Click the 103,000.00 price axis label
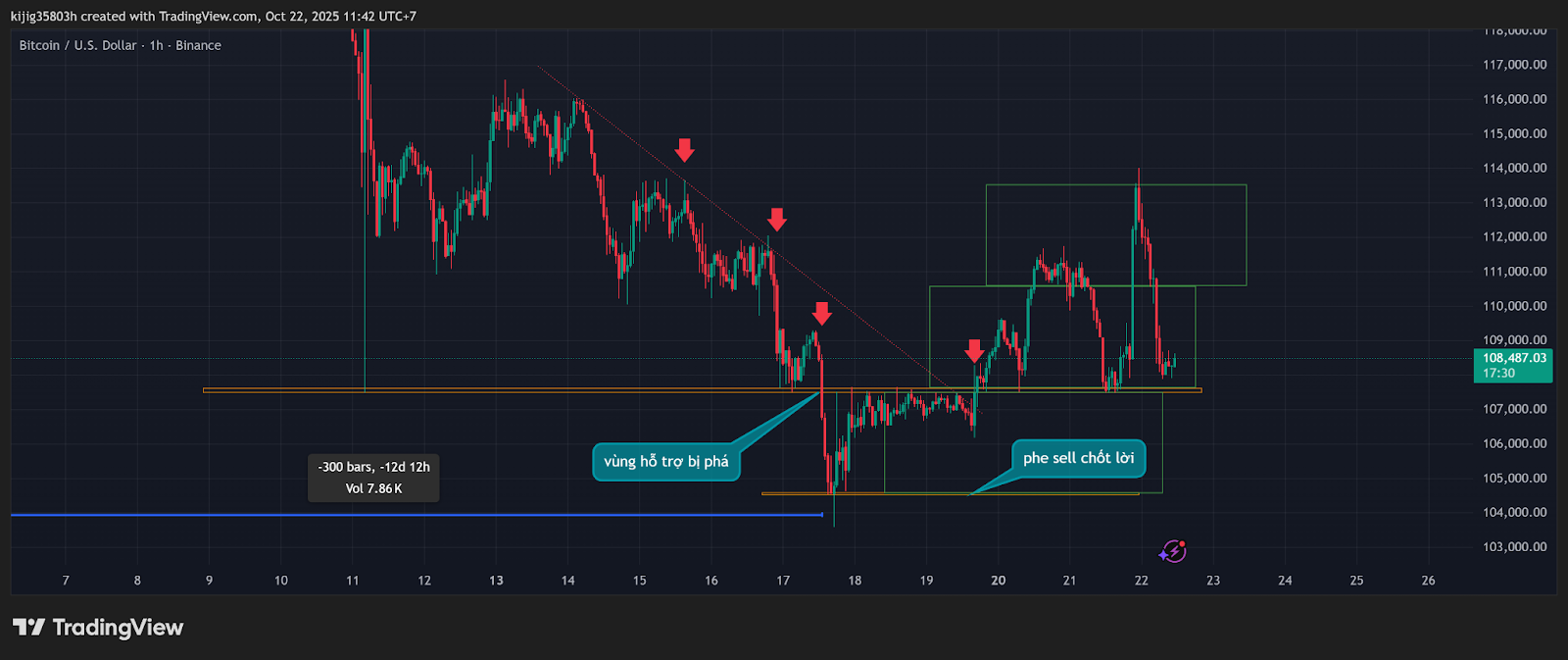Viewport: 1568px width, 660px height. (1514, 547)
